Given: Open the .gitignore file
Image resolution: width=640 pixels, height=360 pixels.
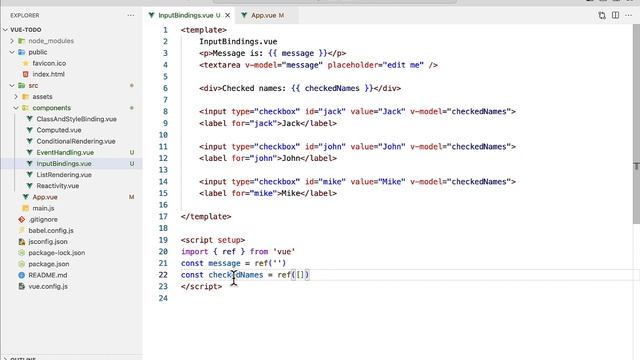Looking at the screenshot, I should coord(43,219).
